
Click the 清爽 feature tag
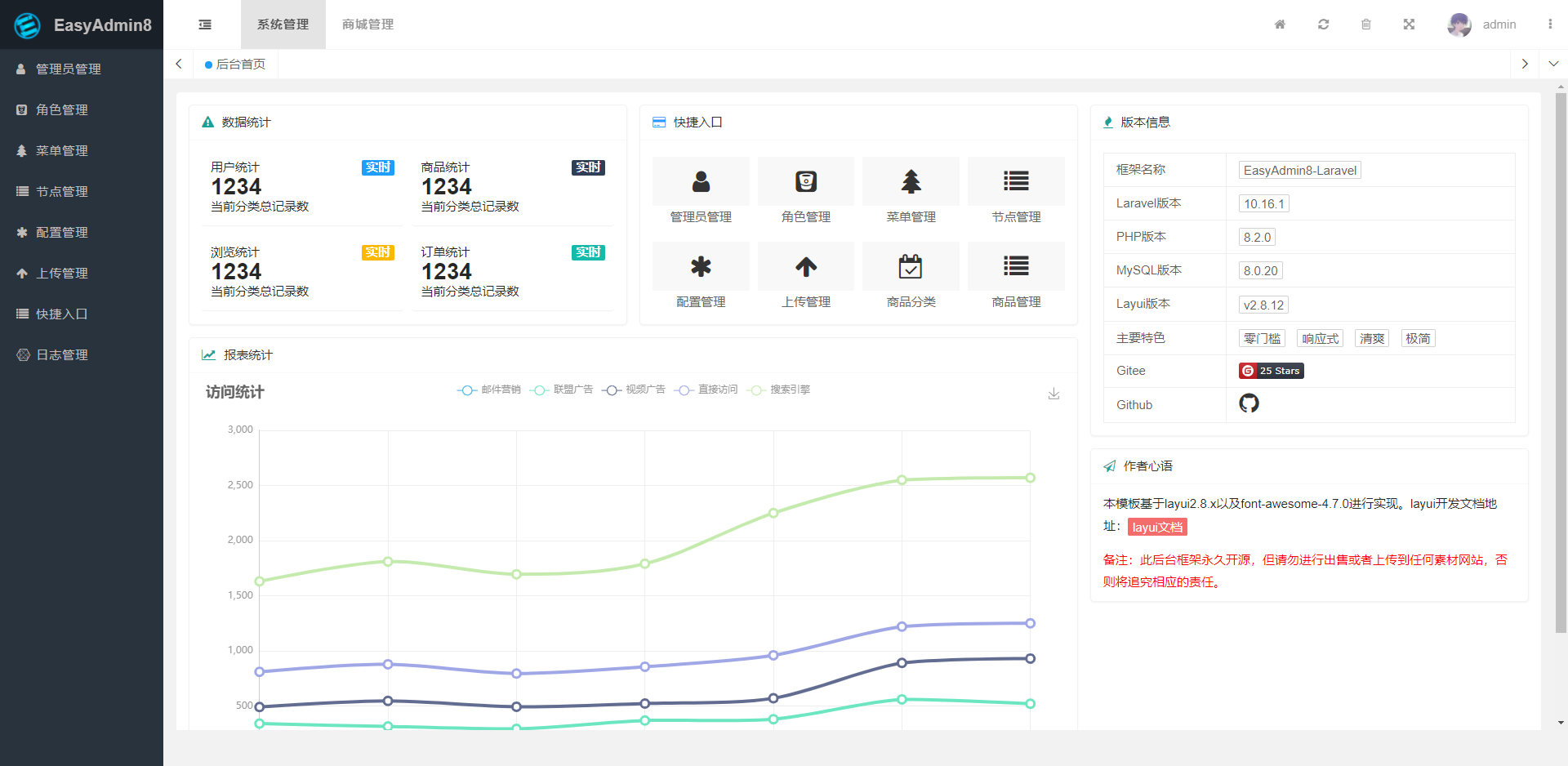click(x=1372, y=338)
